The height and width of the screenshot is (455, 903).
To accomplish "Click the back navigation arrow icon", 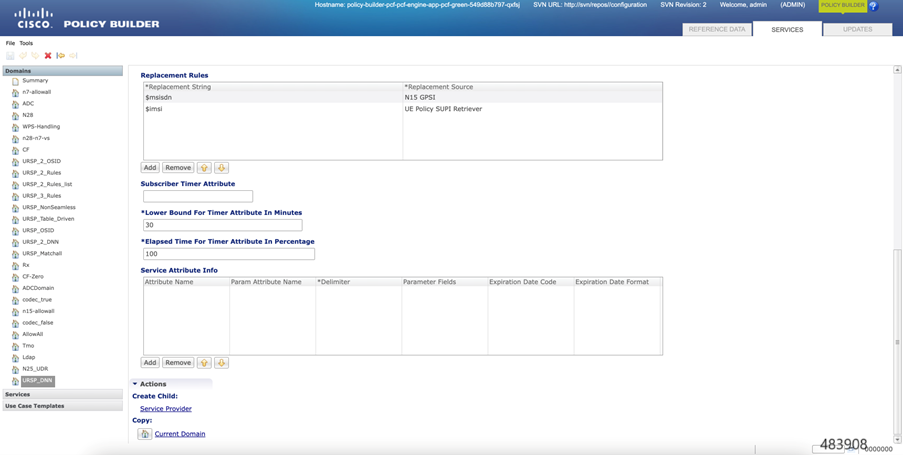I will tap(60, 56).
